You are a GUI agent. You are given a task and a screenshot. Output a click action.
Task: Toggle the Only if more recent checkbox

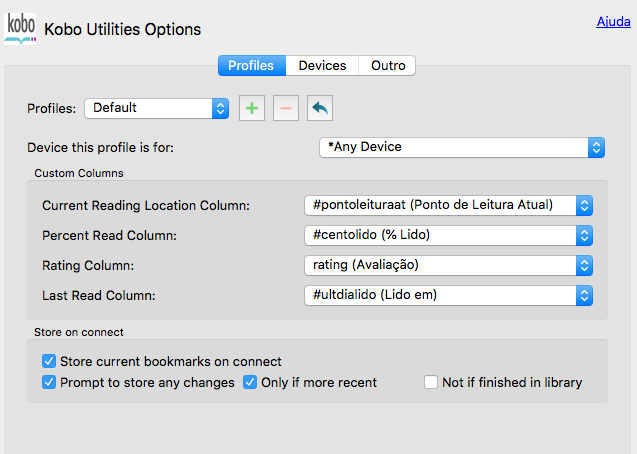tap(250, 382)
